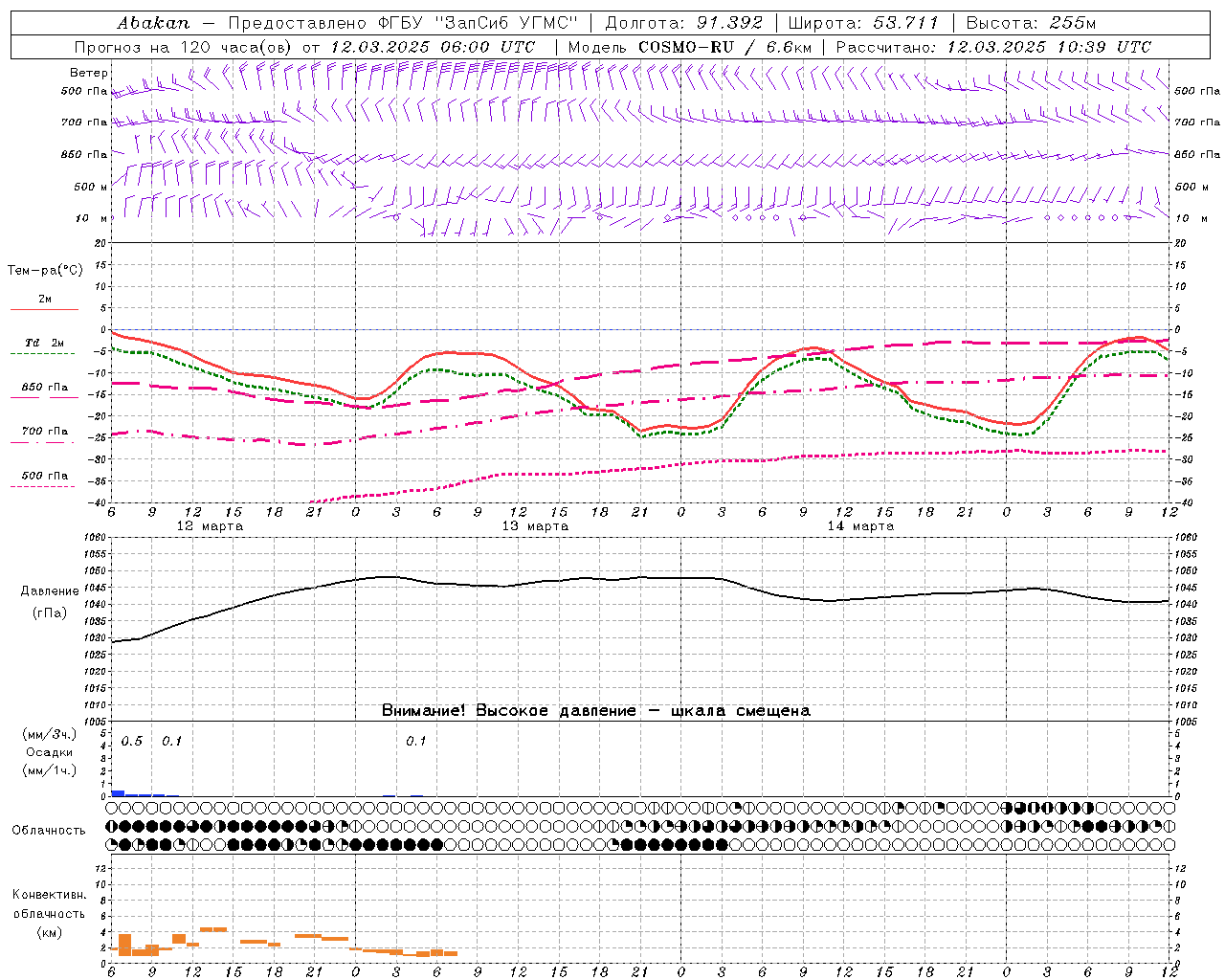Click "700 гПа" on wind panel left axis
This screenshot has height=980, width=1225.
pyautogui.click(x=84, y=122)
